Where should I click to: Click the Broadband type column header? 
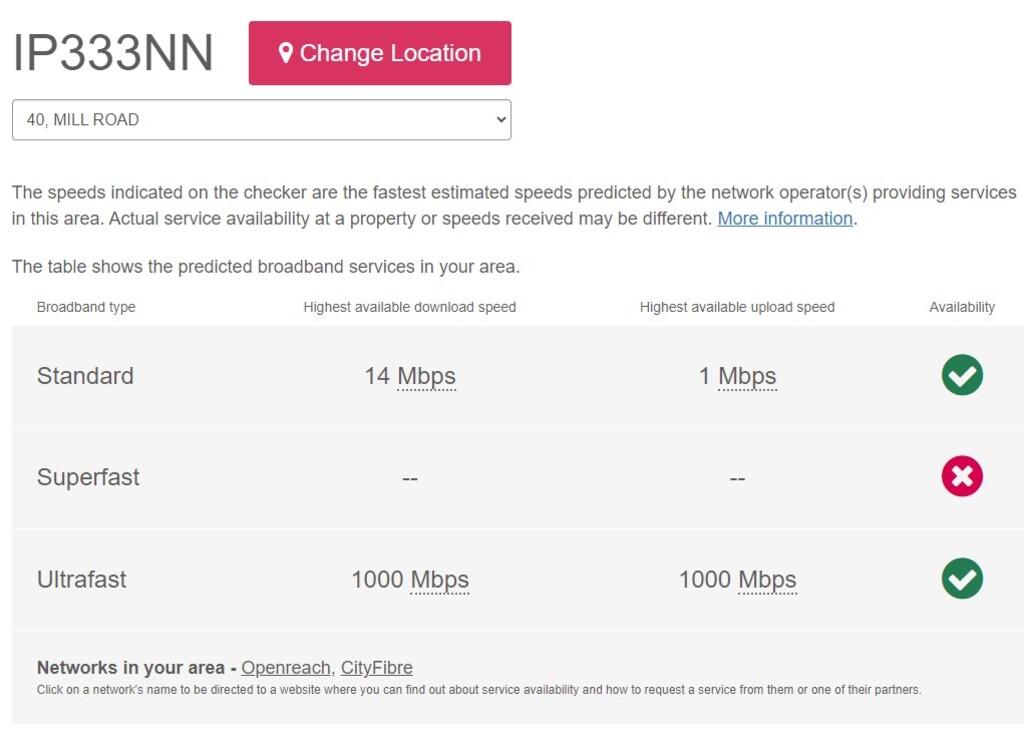point(86,307)
